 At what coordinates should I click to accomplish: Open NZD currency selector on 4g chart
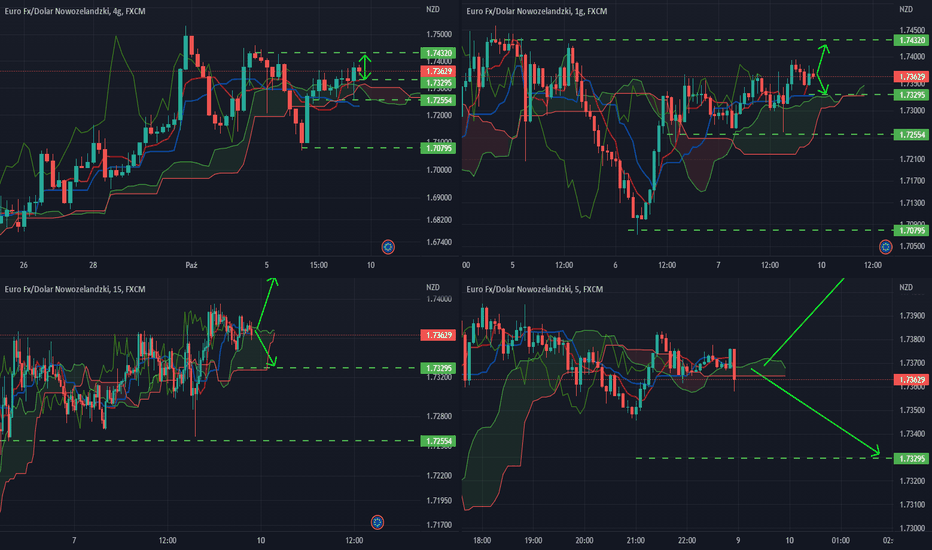tap(433, 10)
